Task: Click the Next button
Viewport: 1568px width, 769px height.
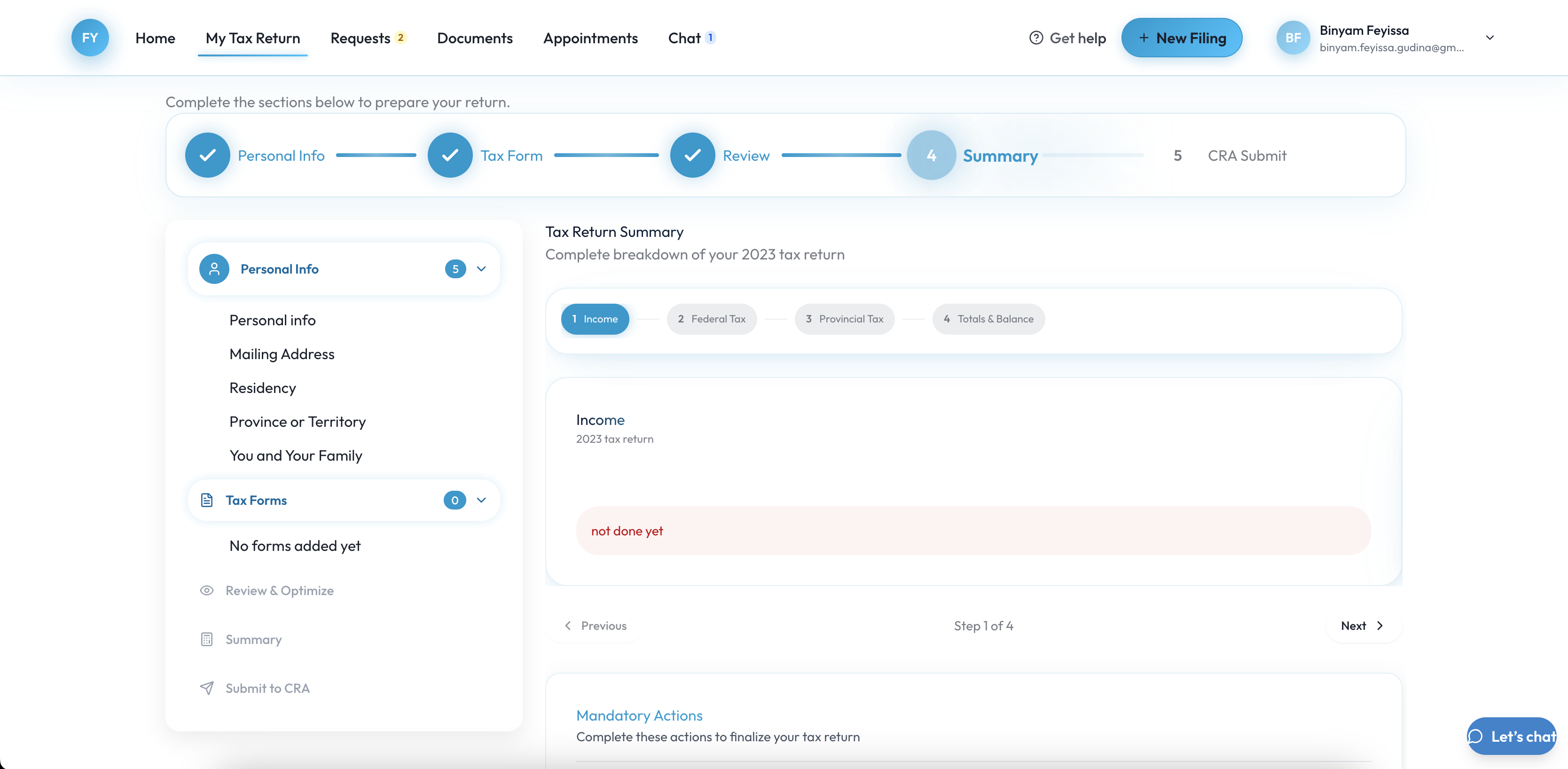Action: (1363, 626)
